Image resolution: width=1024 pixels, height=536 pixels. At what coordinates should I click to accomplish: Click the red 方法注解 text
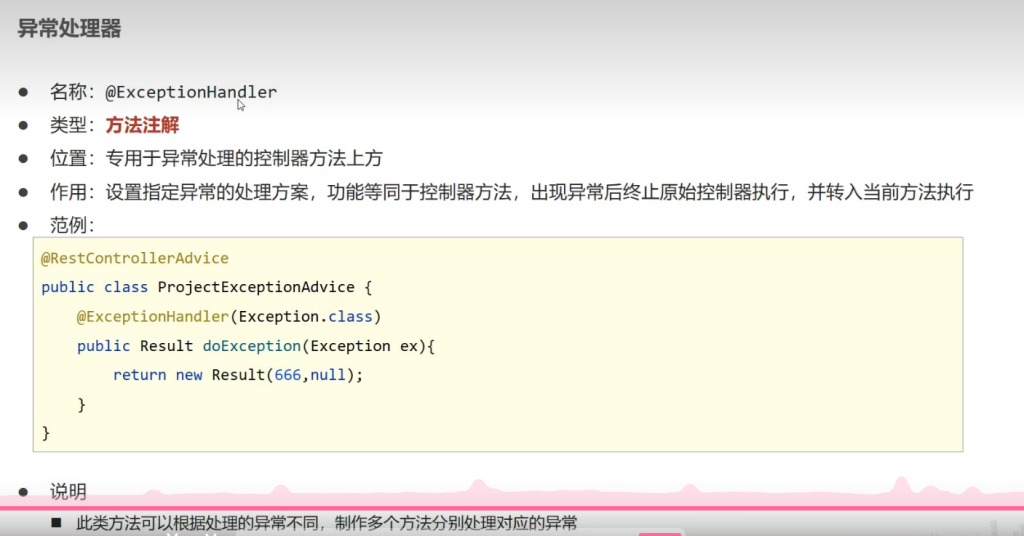click(142, 125)
